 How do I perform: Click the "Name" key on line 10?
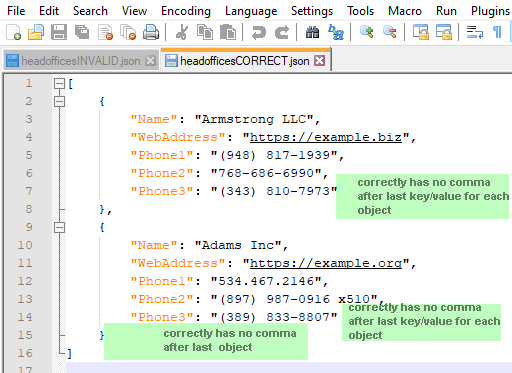click(154, 245)
